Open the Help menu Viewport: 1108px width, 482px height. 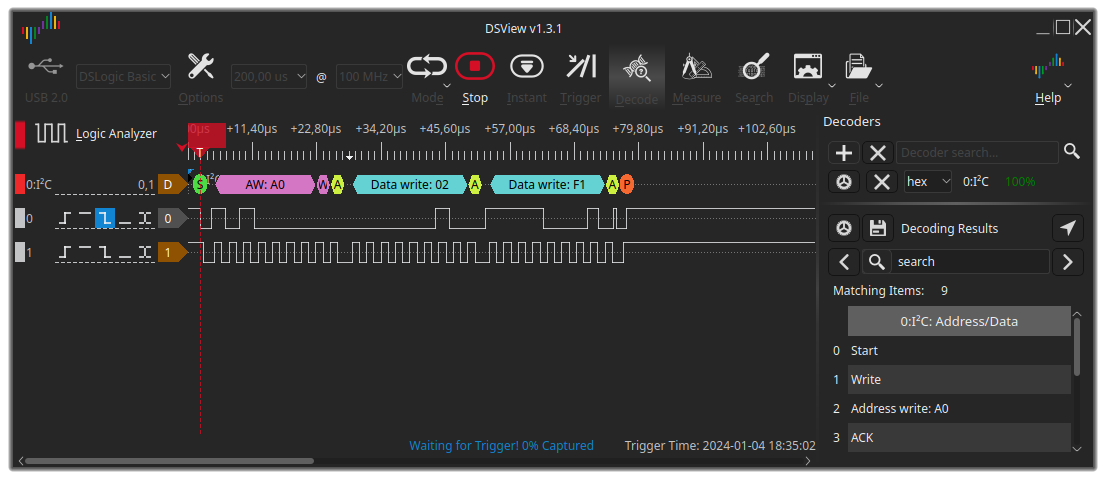[1048, 67]
